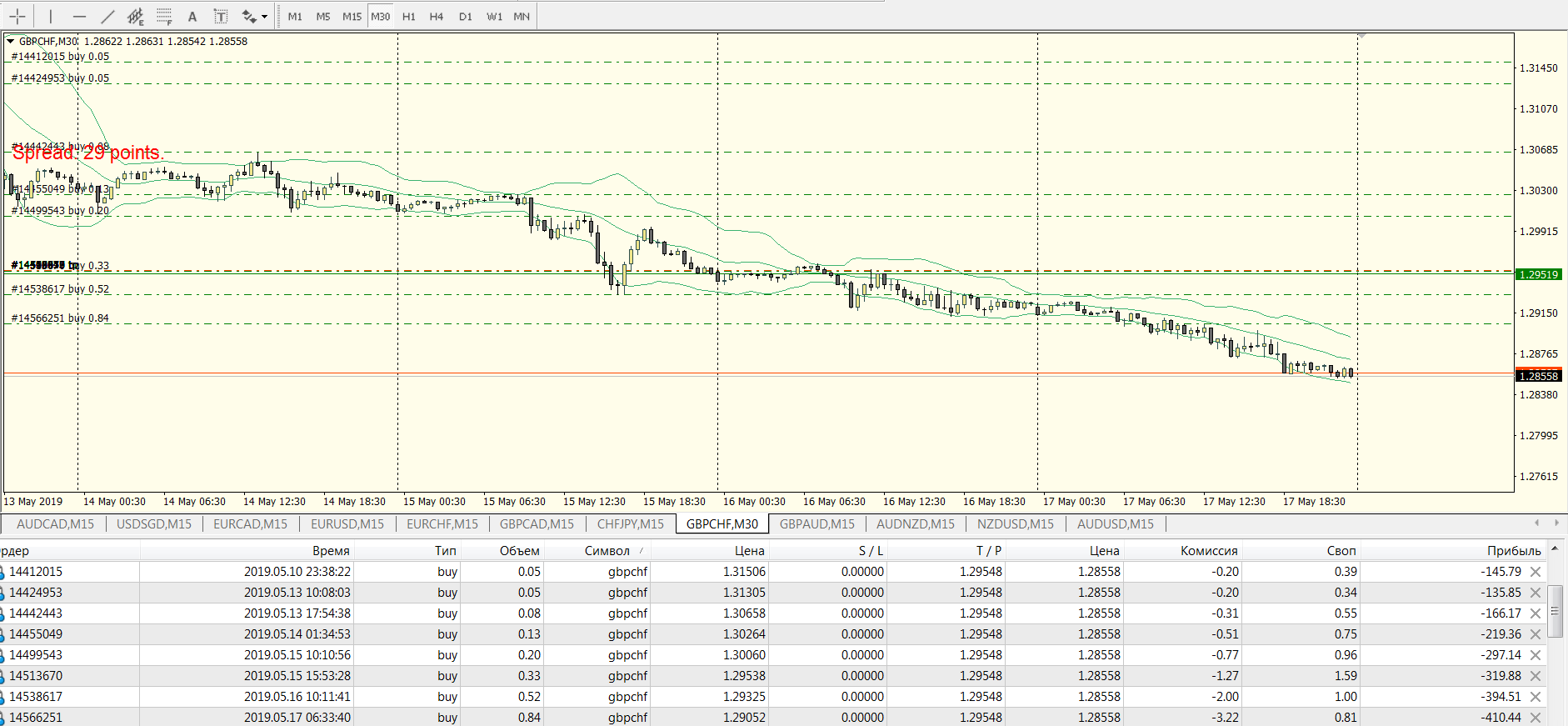The height and width of the screenshot is (726, 1568).
Task: Select the Trendline drawing tool
Action: [x=107, y=16]
